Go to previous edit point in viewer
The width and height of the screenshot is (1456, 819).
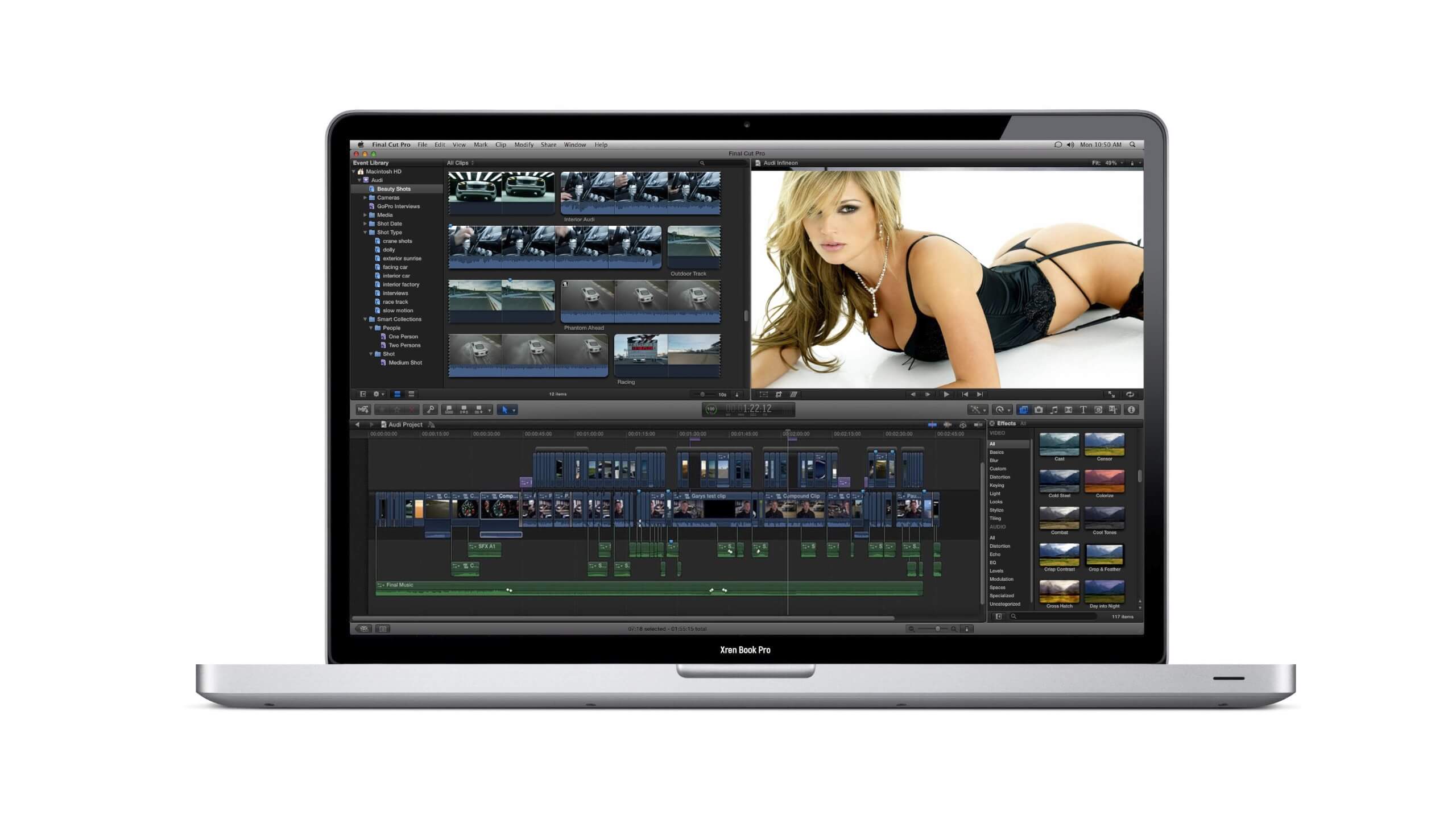point(965,394)
